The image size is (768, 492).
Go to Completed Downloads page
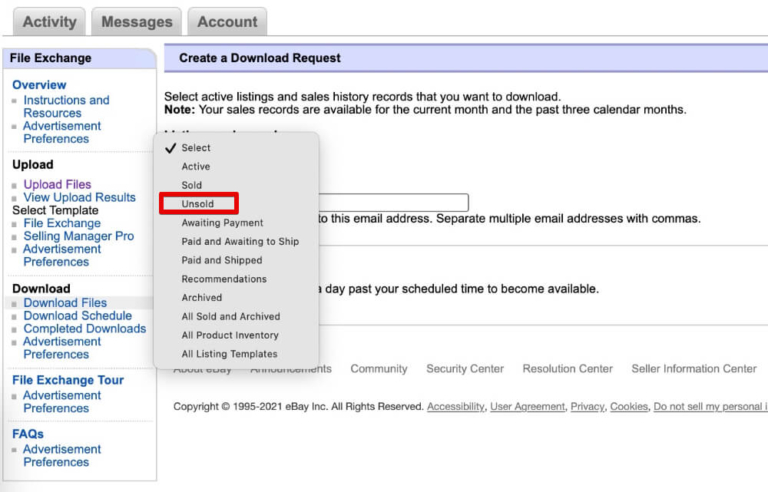(84, 328)
